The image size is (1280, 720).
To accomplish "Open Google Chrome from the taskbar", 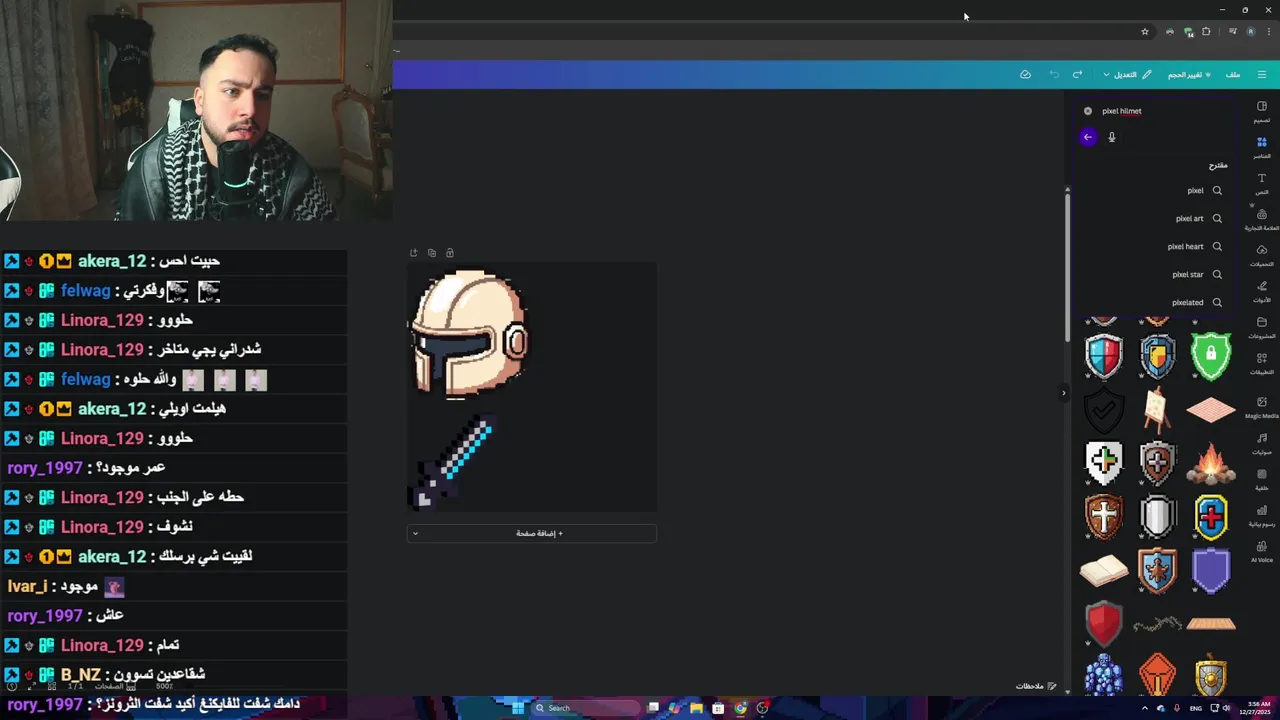I will 740,708.
